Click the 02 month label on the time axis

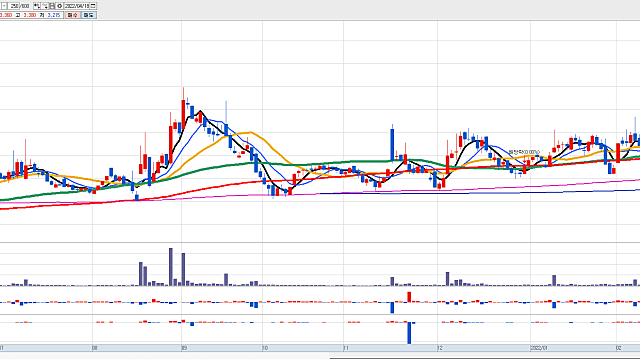click(619, 348)
